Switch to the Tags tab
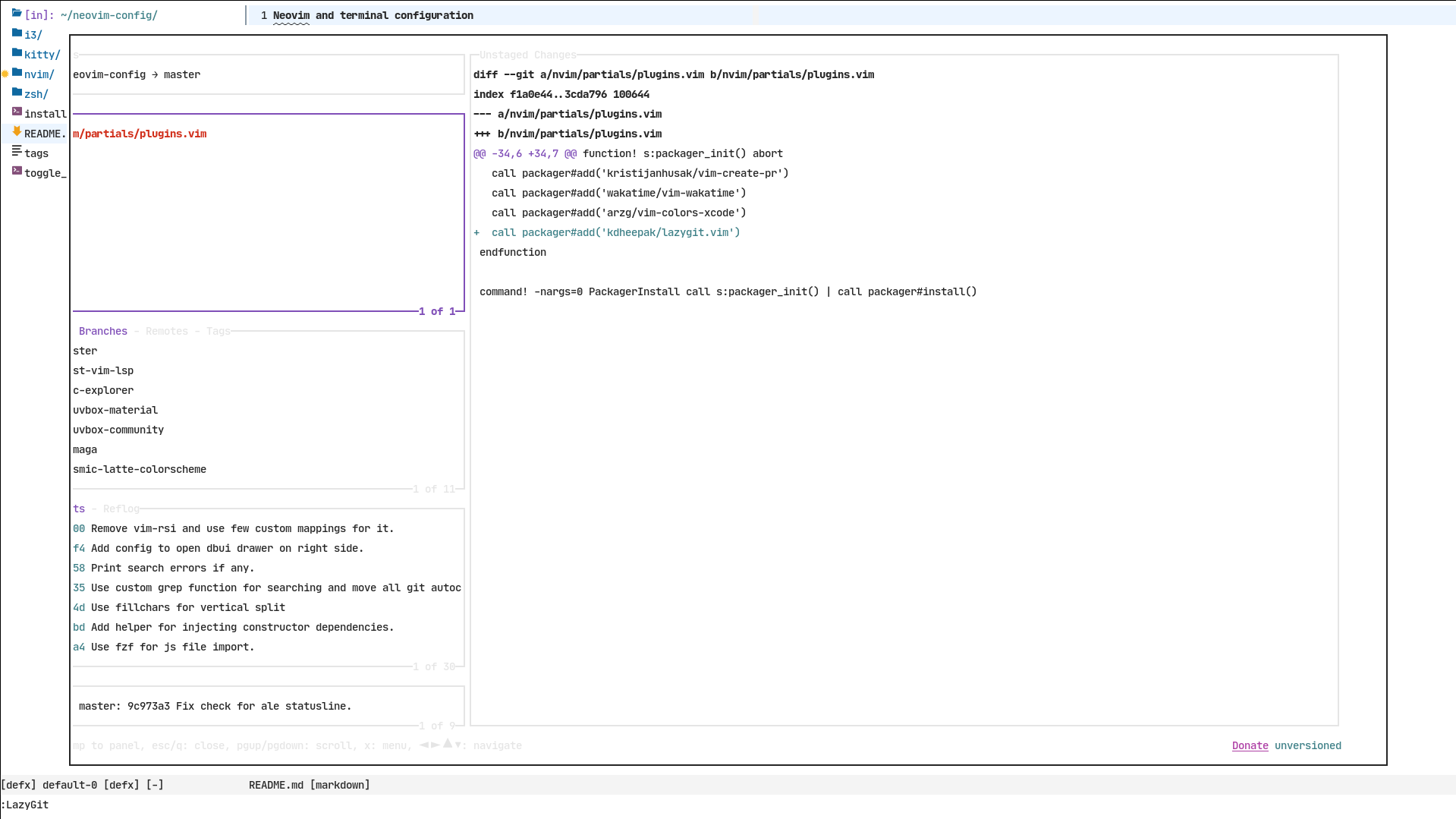 click(x=219, y=331)
